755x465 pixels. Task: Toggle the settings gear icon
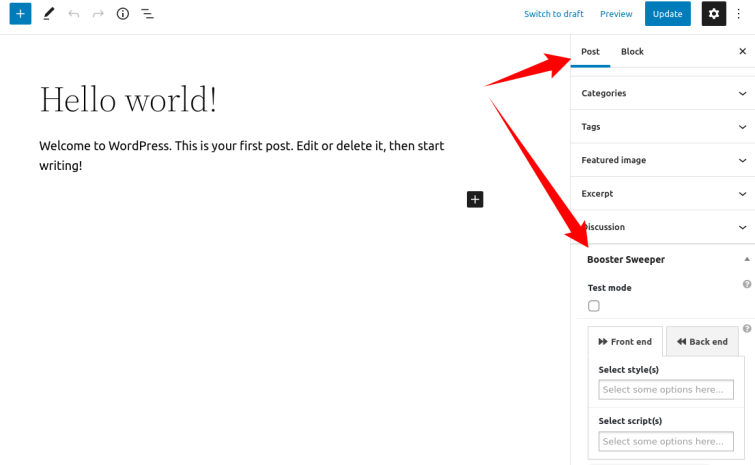tap(714, 13)
